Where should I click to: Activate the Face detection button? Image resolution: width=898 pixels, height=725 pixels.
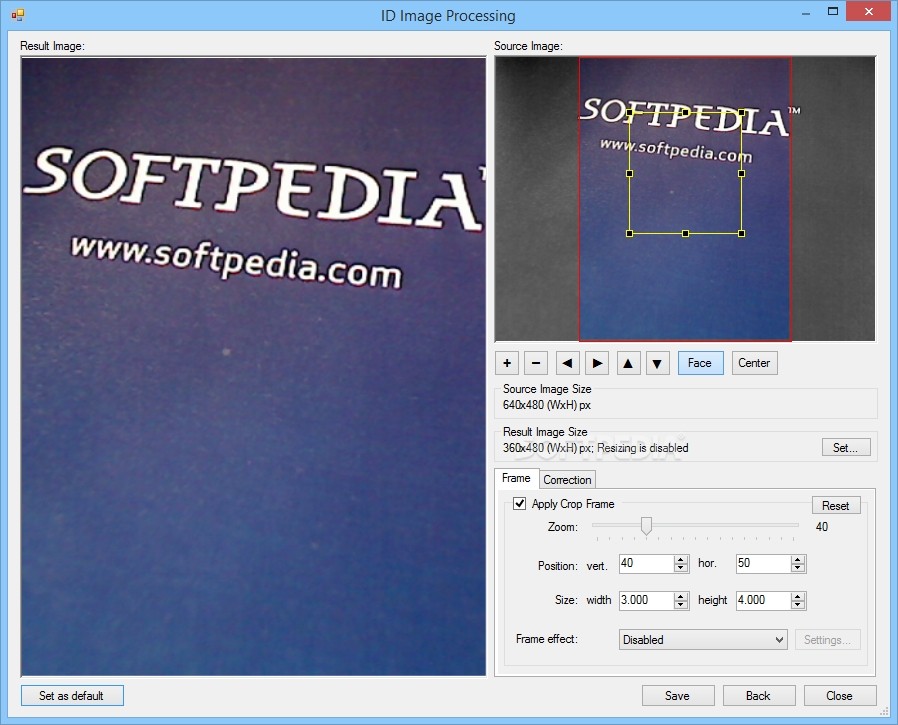pyautogui.click(x=700, y=363)
